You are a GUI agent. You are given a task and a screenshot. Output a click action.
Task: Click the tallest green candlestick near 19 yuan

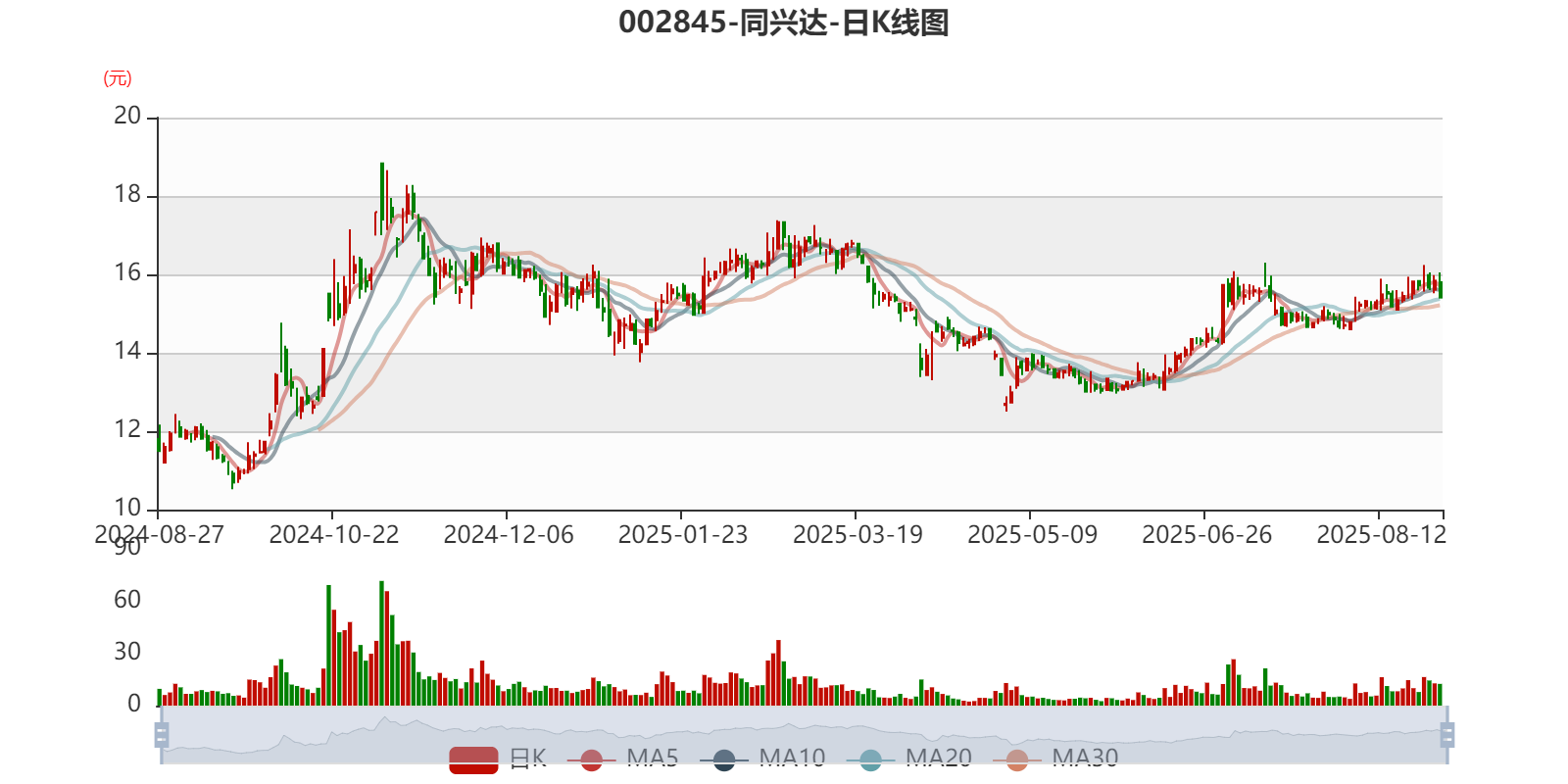click(382, 197)
